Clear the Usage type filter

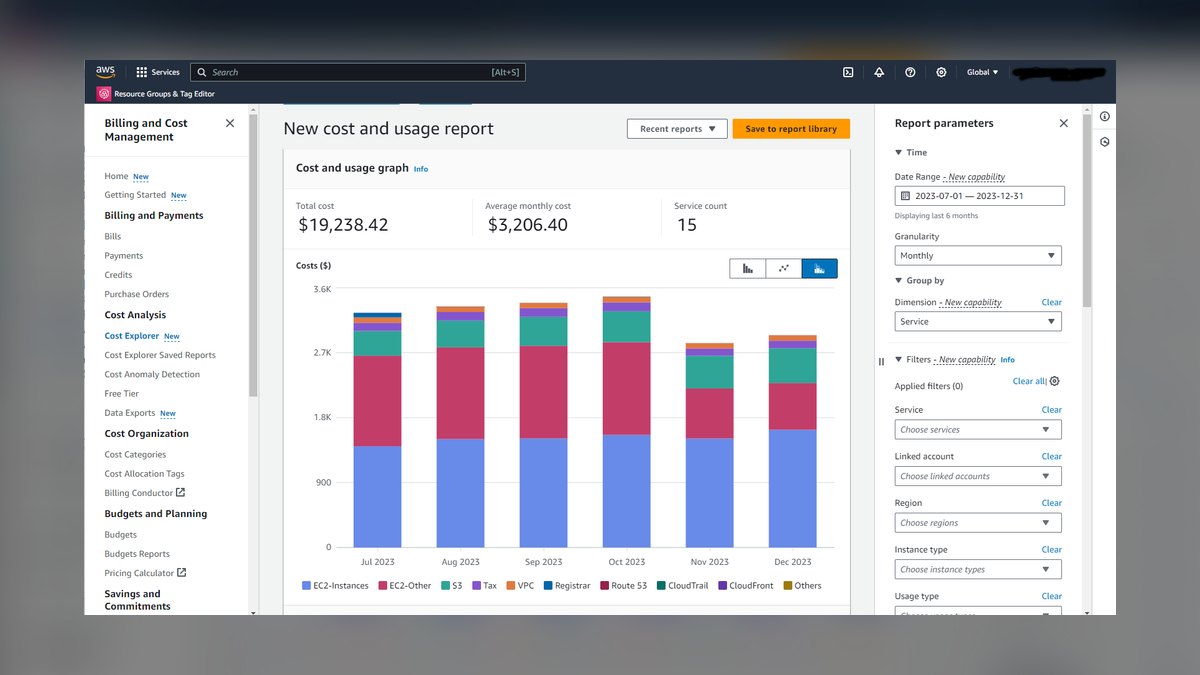pyautogui.click(x=1051, y=596)
